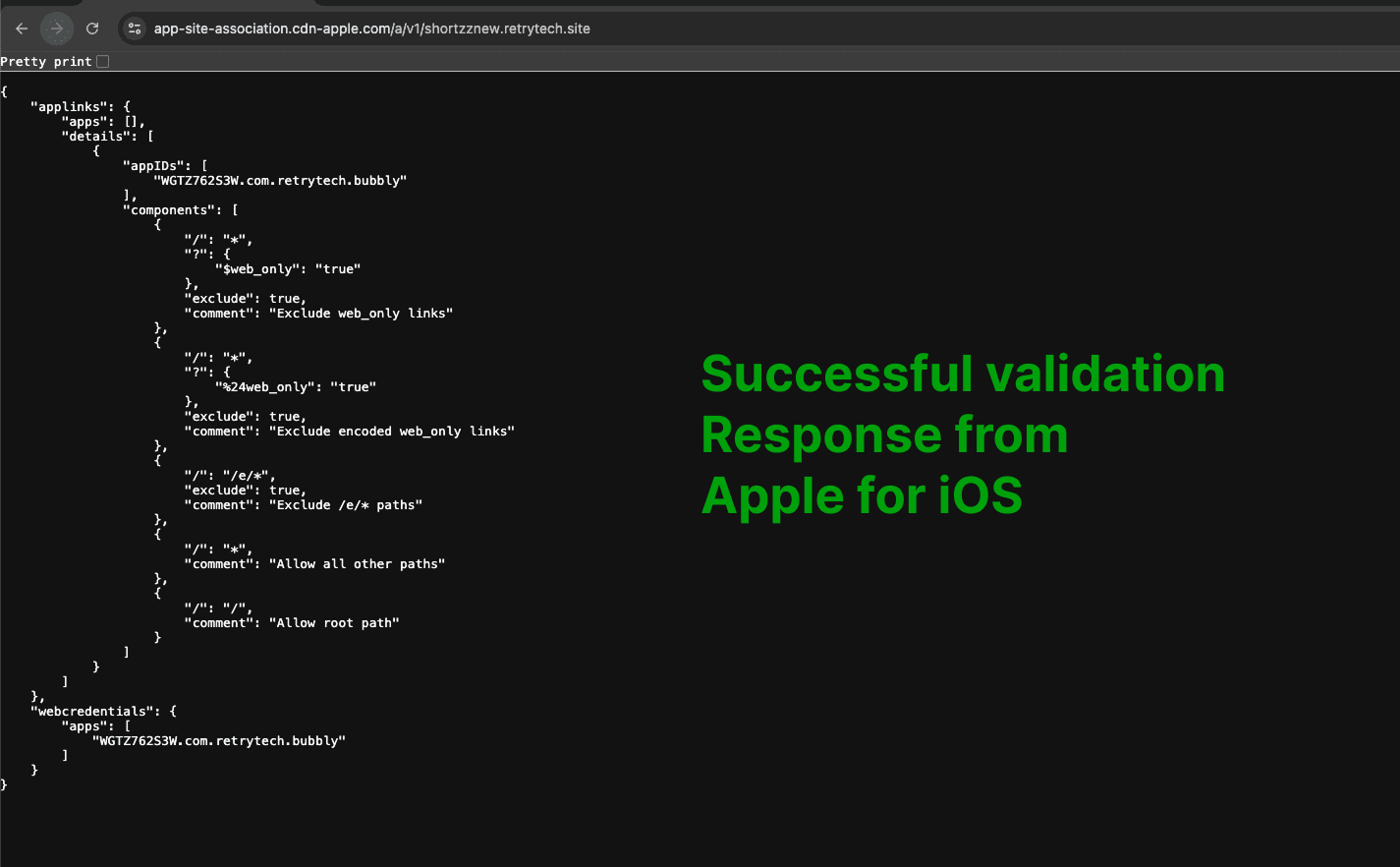Reload the current page
Image resolution: width=1400 pixels, height=867 pixels.
pos(92,29)
